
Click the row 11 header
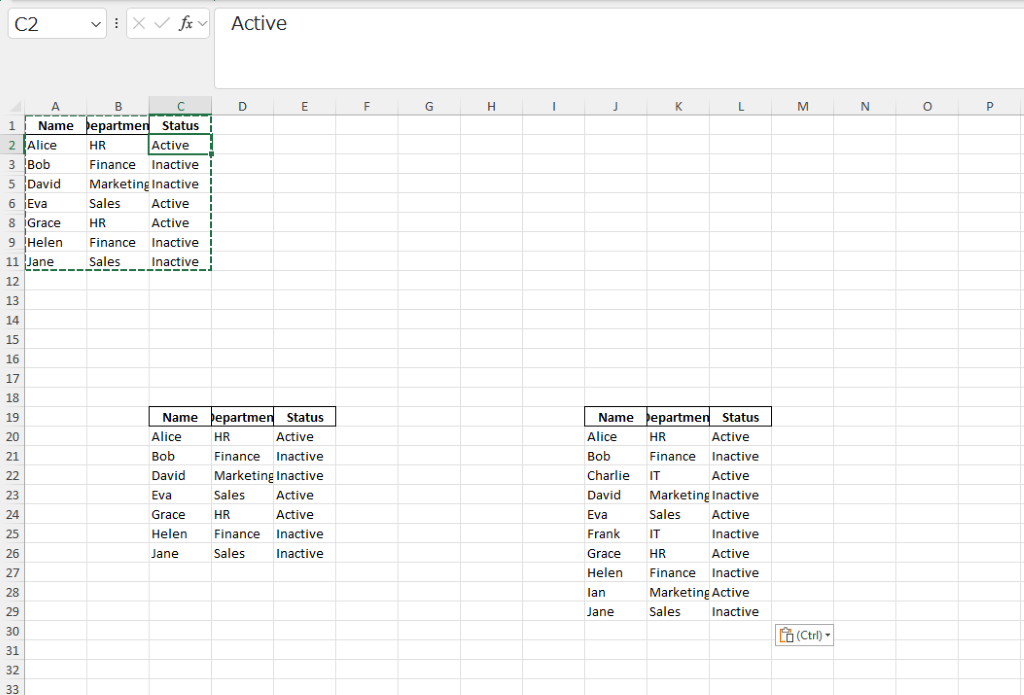tap(11, 261)
